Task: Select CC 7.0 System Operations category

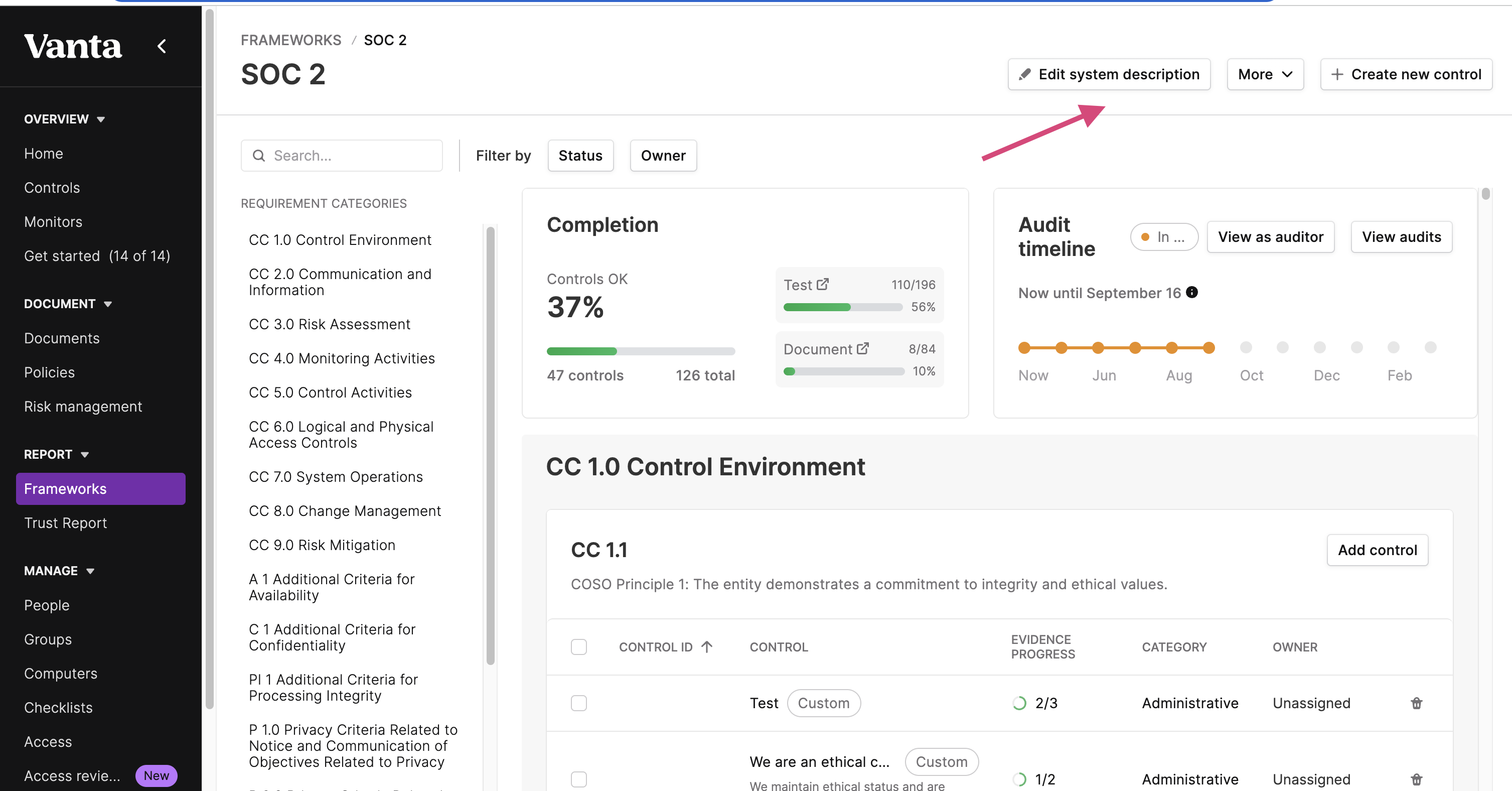Action: tap(336, 477)
